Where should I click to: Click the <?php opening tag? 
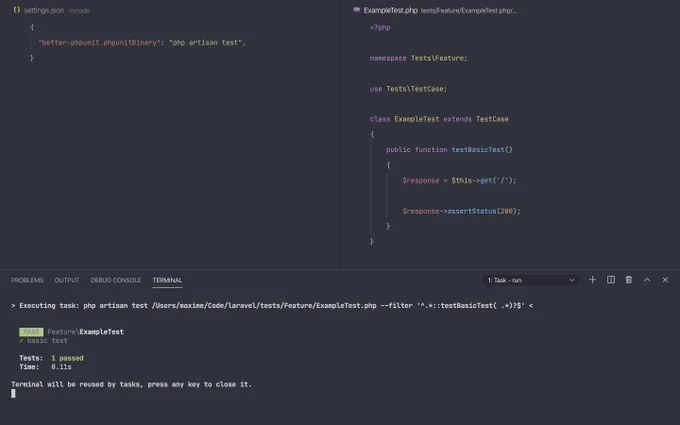point(380,27)
